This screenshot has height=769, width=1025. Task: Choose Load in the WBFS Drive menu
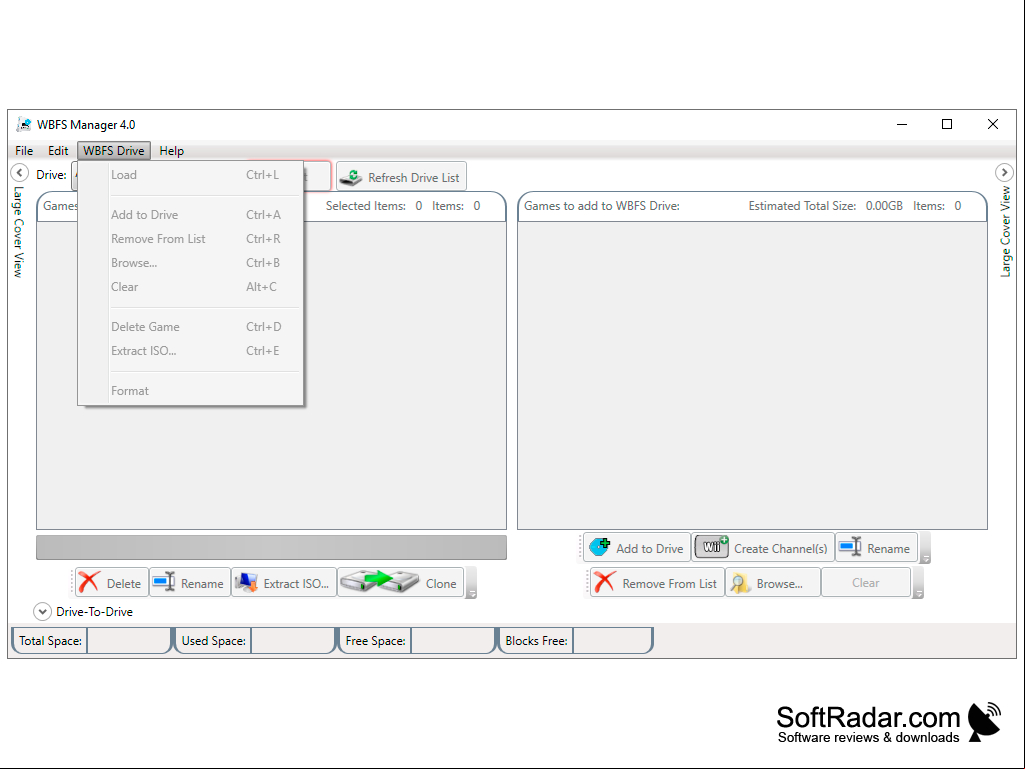point(190,175)
